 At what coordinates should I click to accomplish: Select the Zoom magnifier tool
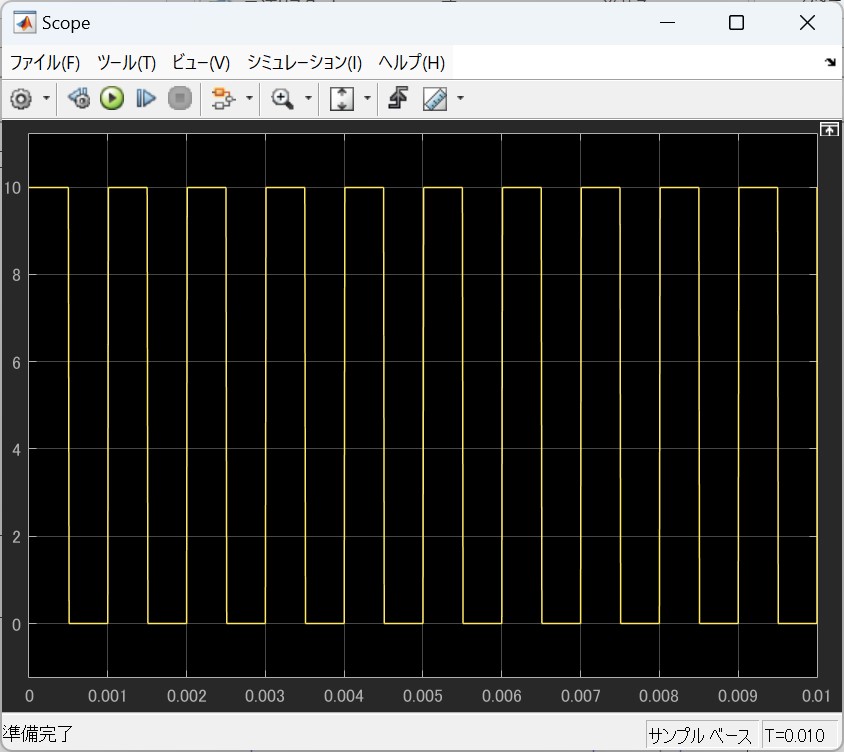tap(283, 98)
